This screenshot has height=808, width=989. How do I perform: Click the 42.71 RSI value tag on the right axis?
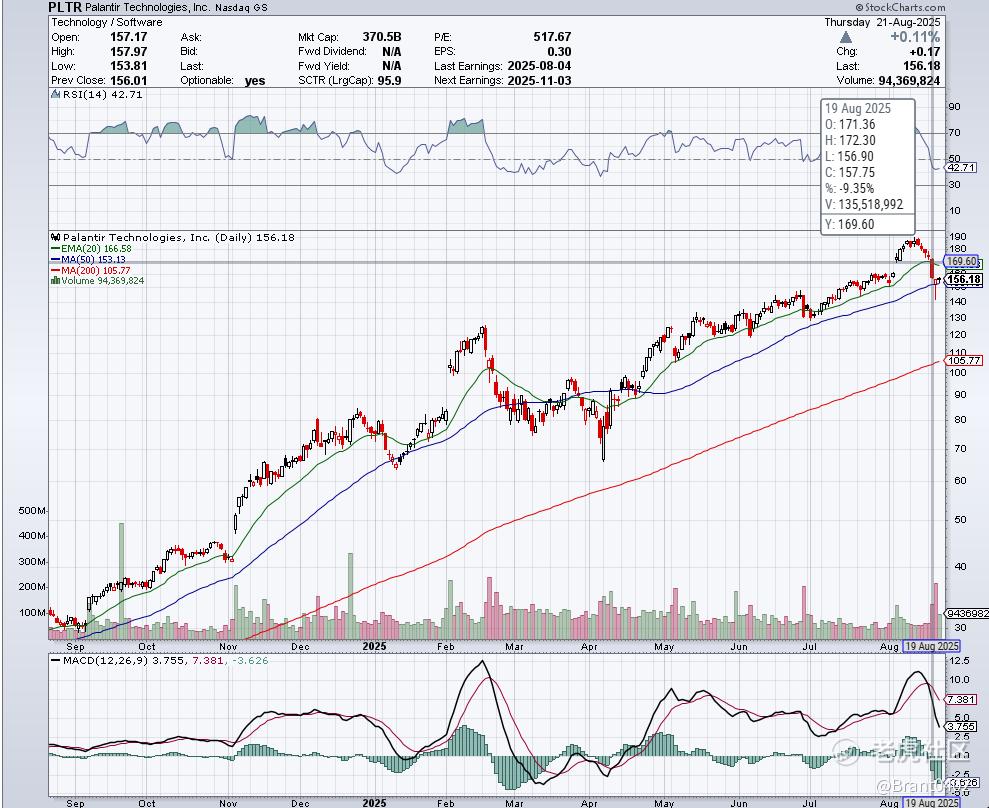click(962, 168)
